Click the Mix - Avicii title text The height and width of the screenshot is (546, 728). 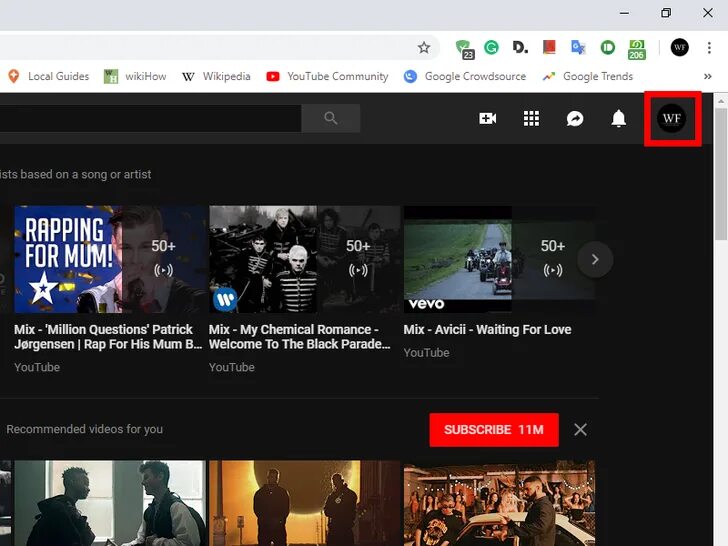coord(487,330)
